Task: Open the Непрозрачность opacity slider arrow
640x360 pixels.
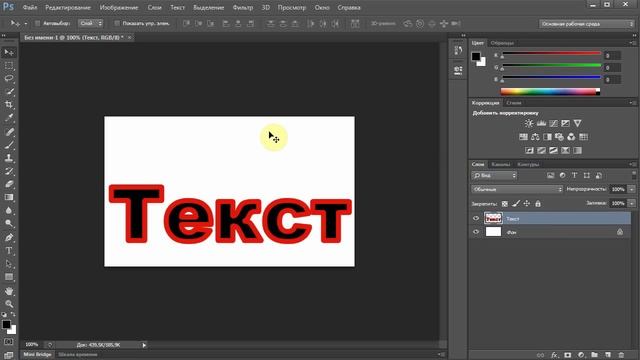Action: click(x=632, y=189)
